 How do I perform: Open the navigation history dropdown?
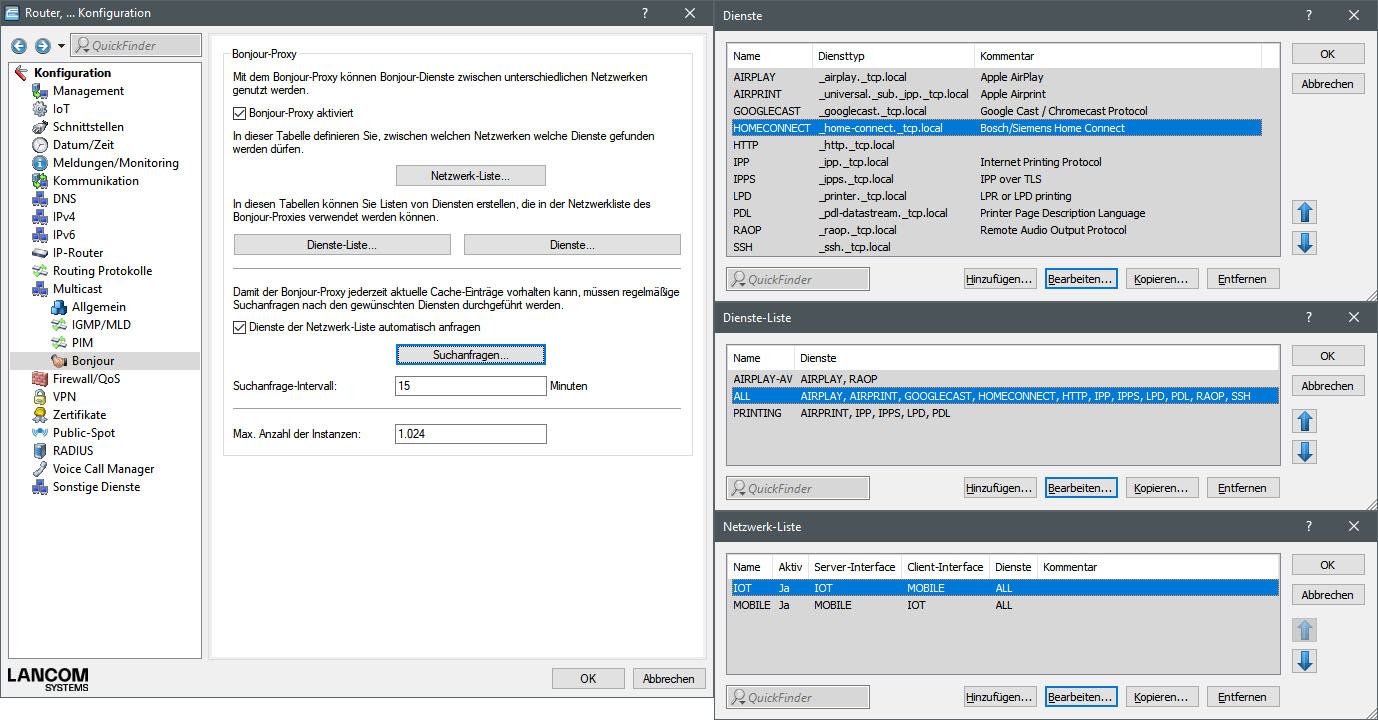pyautogui.click(x=60, y=45)
